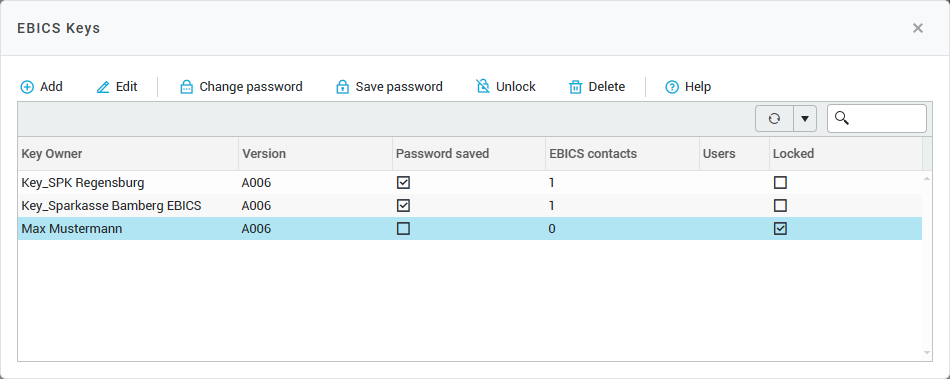Select the Key_SPK Regensburg row
Image resolution: width=950 pixels, height=379 pixels.
(x=470, y=182)
